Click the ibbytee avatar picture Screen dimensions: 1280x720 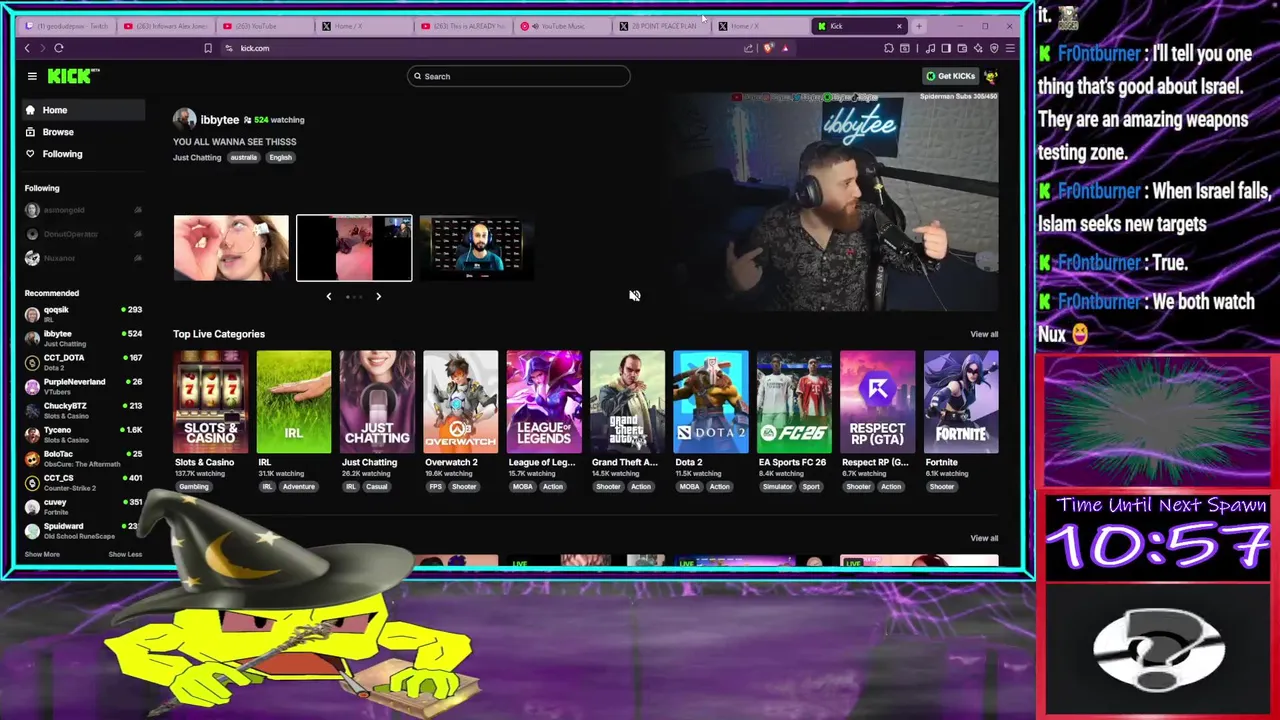[185, 120]
